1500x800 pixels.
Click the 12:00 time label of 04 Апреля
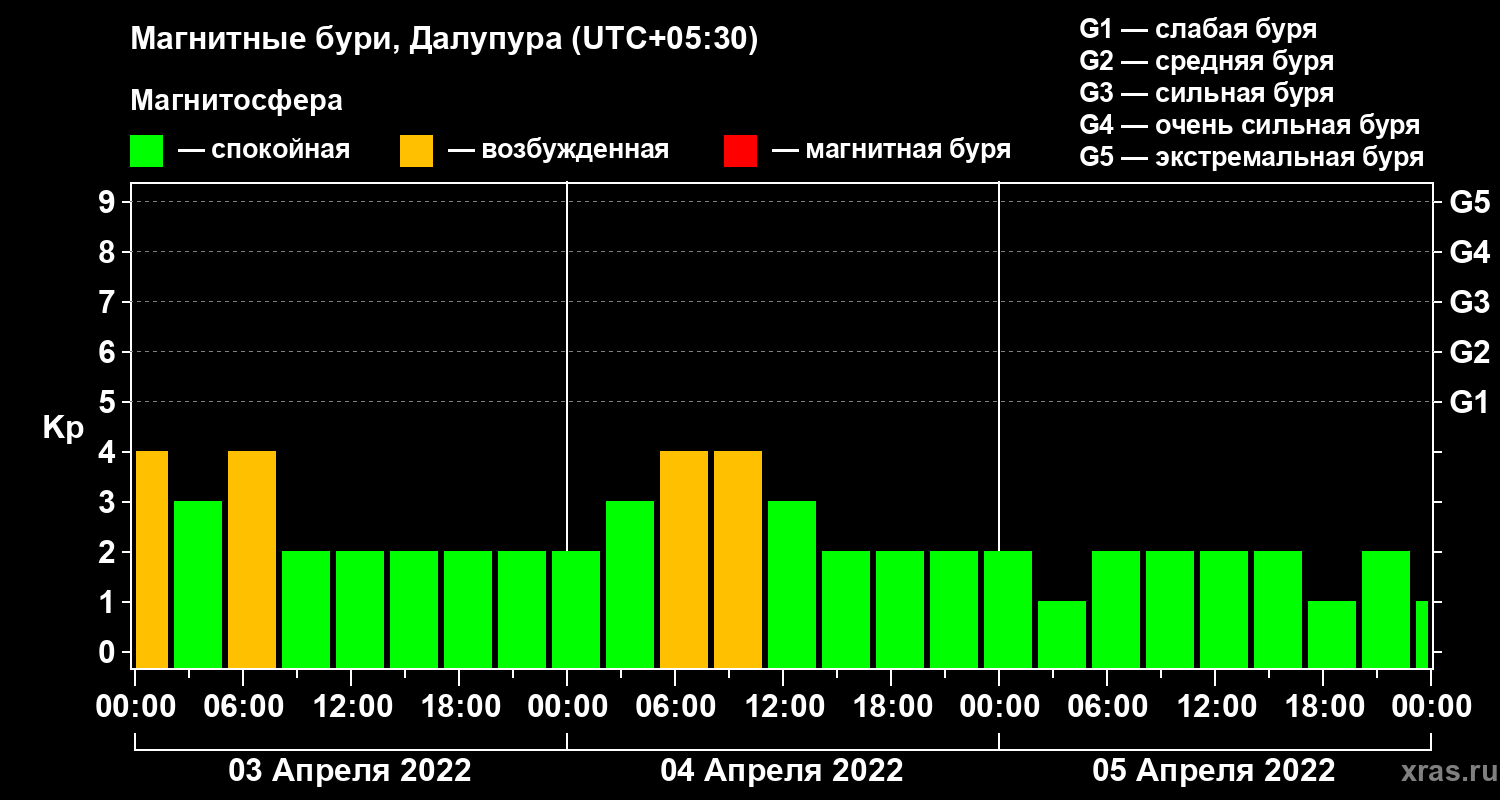tap(783, 707)
